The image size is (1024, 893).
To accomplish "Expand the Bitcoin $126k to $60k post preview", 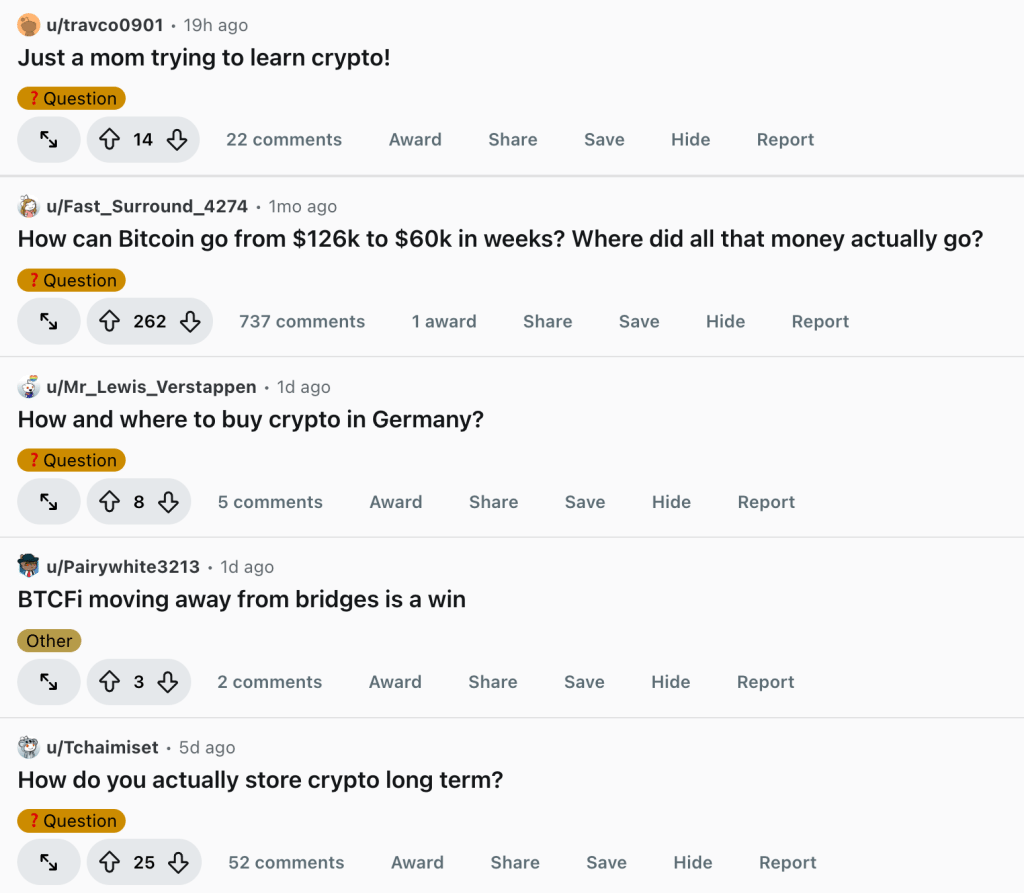I will (49, 321).
